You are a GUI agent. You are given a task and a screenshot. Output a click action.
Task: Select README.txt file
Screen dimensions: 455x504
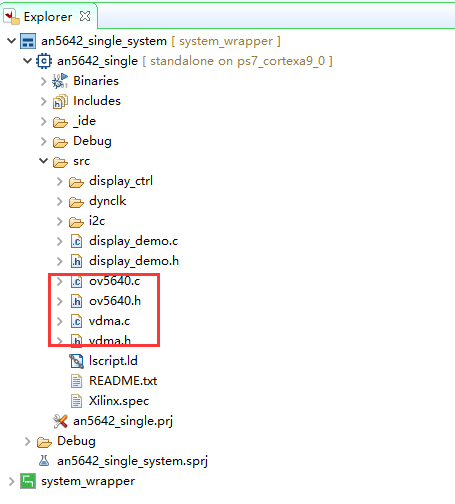coord(123,381)
